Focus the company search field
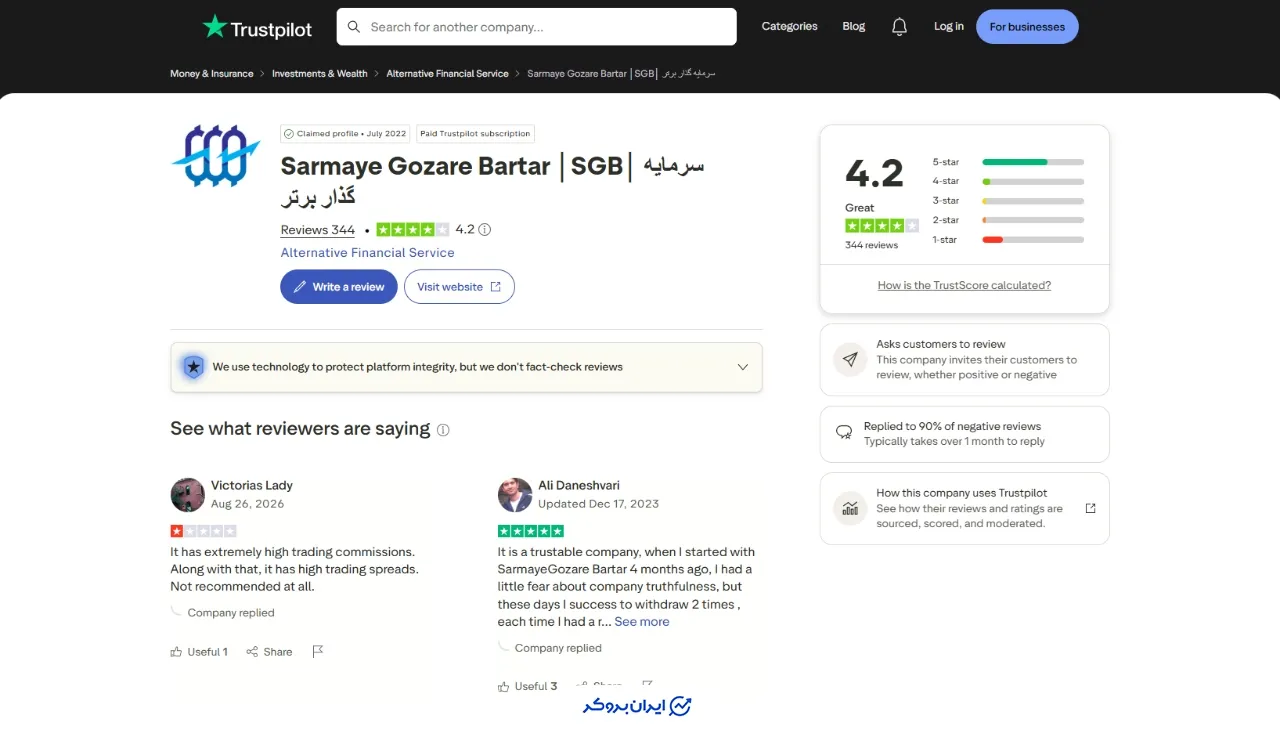Screen dimensions: 1280x730 pyautogui.click(x=537, y=27)
